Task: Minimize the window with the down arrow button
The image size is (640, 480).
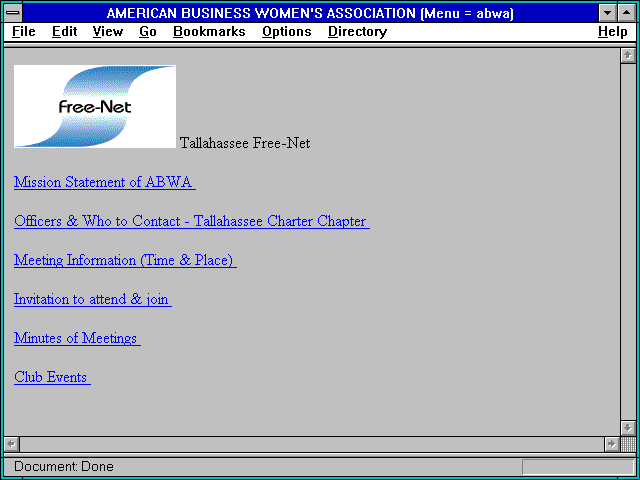Action: [607, 13]
